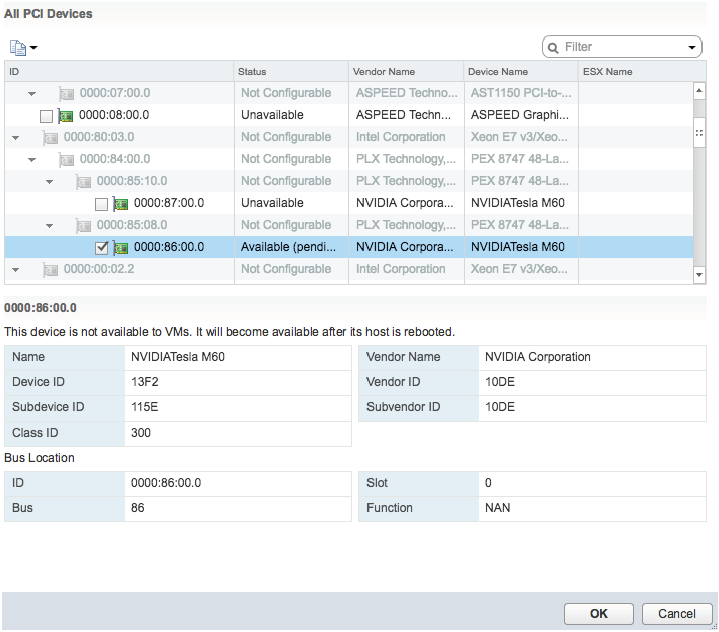Sort by the Device Name column header
This screenshot has height=632, width=719.
pyautogui.click(x=520, y=72)
